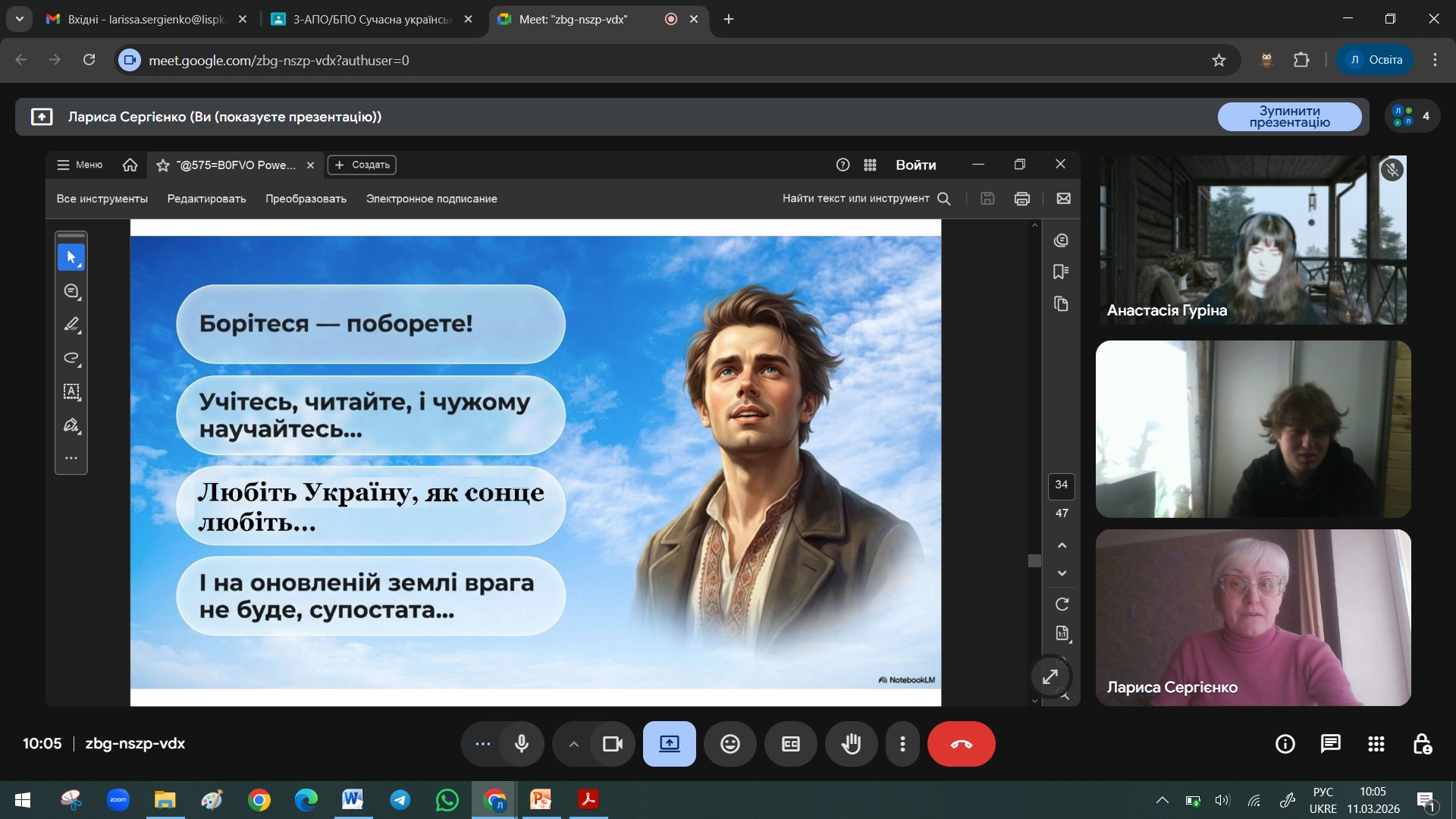Select the add text box tool
1456x819 pixels.
click(71, 391)
